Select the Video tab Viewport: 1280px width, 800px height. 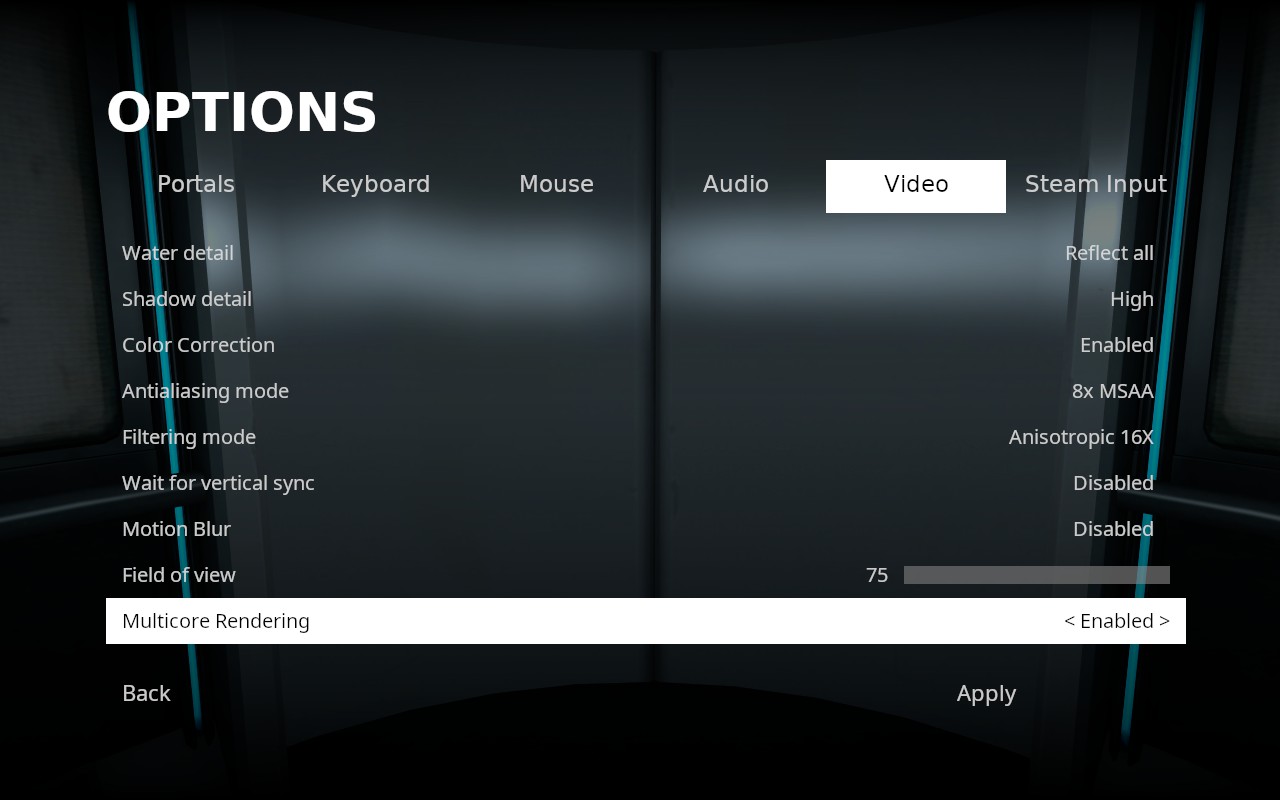pos(915,184)
